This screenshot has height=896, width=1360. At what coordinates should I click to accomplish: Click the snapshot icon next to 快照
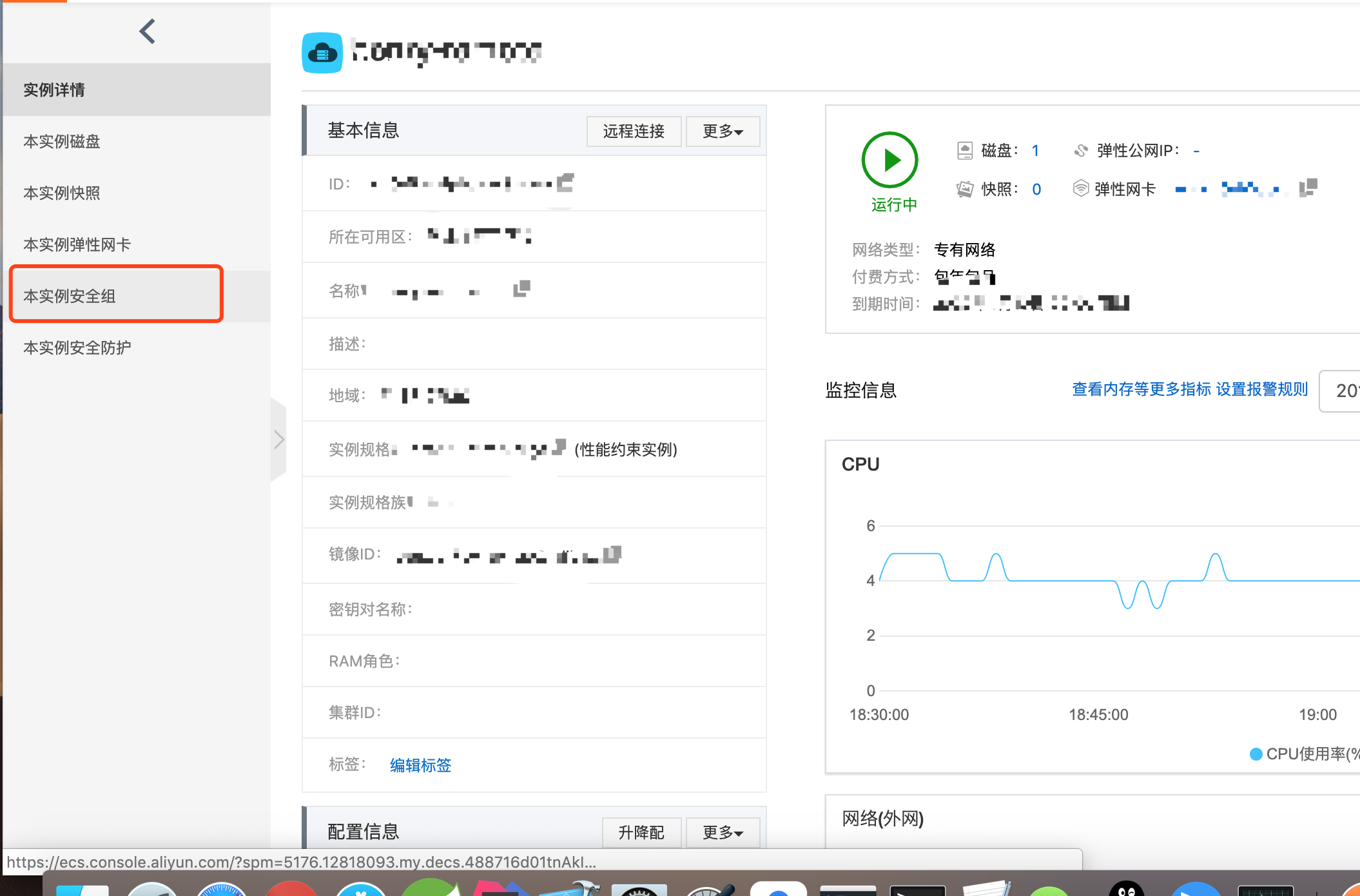coord(964,189)
